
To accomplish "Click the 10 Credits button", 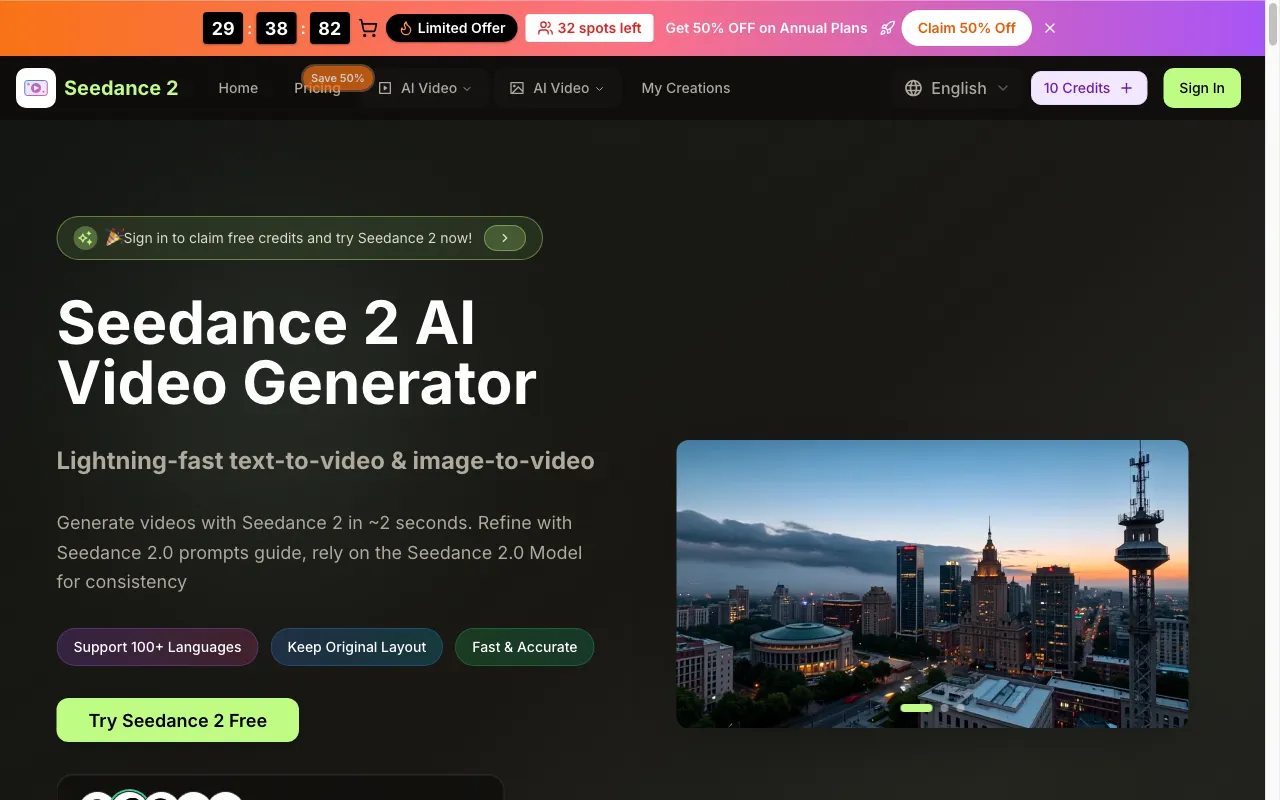I will (1089, 88).
